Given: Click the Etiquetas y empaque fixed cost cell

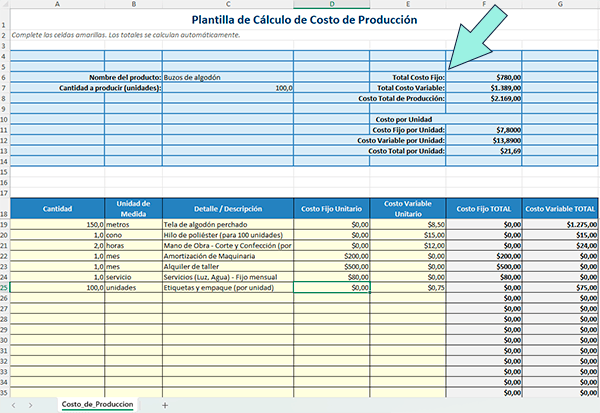Looking at the screenshot, I should pyautogui.click(x=331, y=287).
